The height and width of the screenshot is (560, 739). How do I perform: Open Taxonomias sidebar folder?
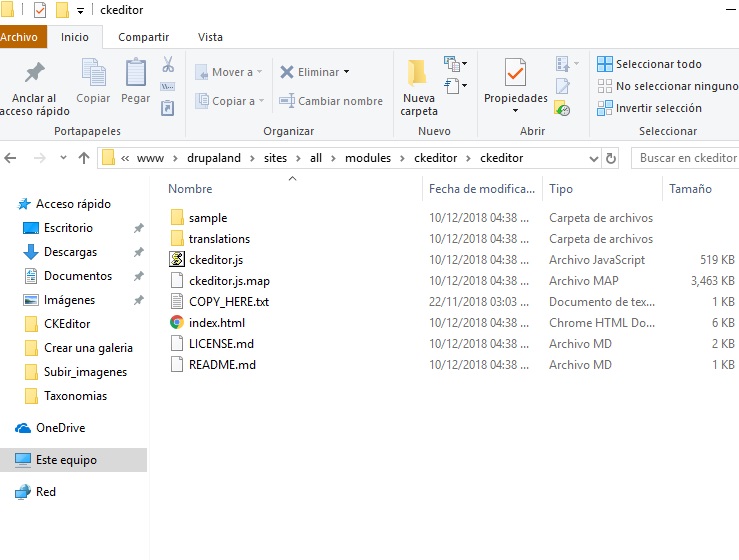click(x=75, y=396)
